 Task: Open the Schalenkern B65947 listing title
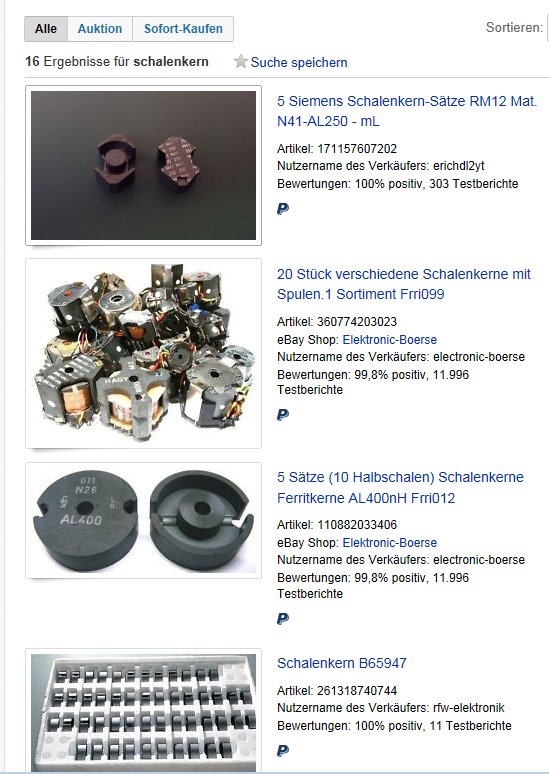click(342, 663)
